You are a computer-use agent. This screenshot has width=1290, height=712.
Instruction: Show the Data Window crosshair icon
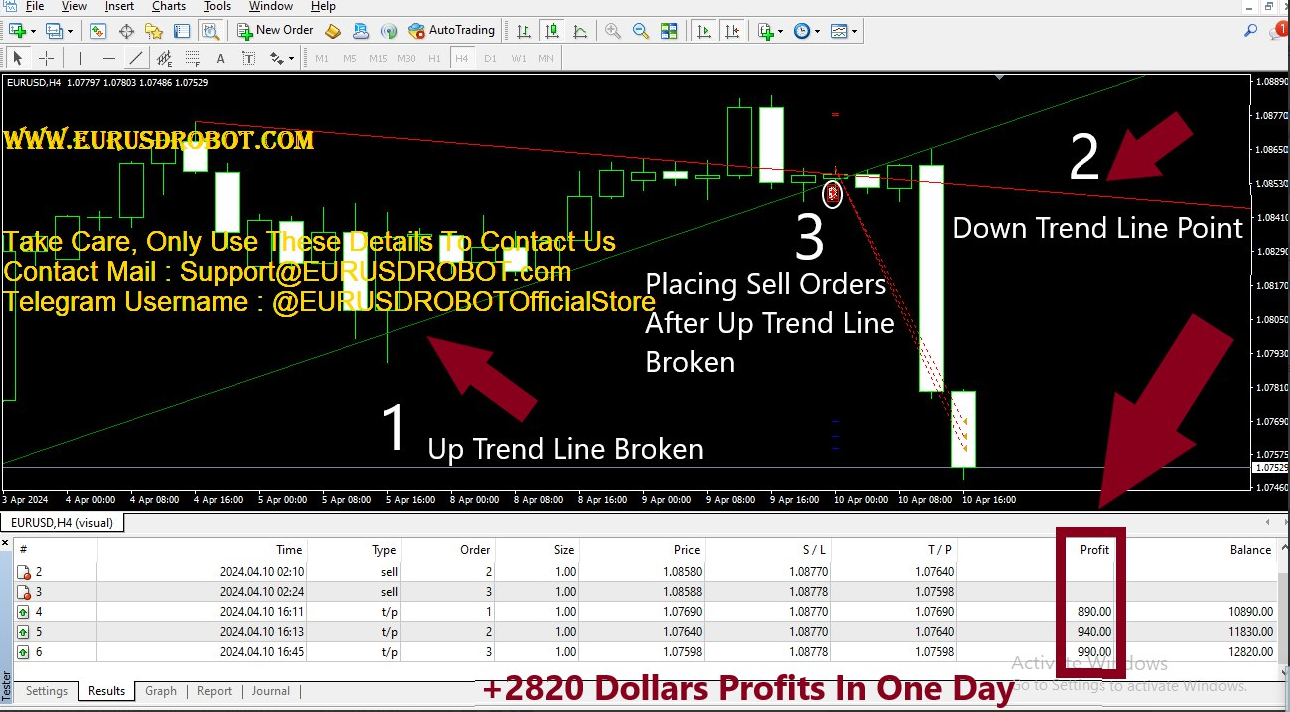(126, 31)
